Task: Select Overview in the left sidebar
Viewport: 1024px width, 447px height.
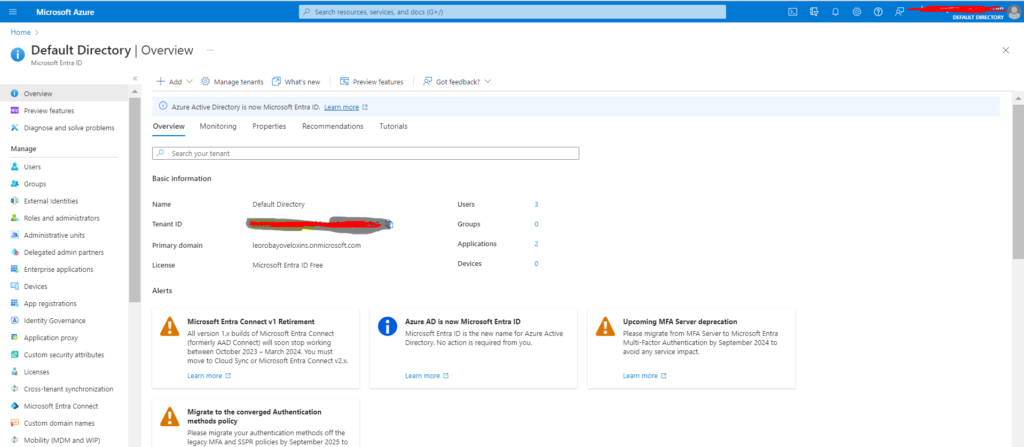Action: coord(63,93)
